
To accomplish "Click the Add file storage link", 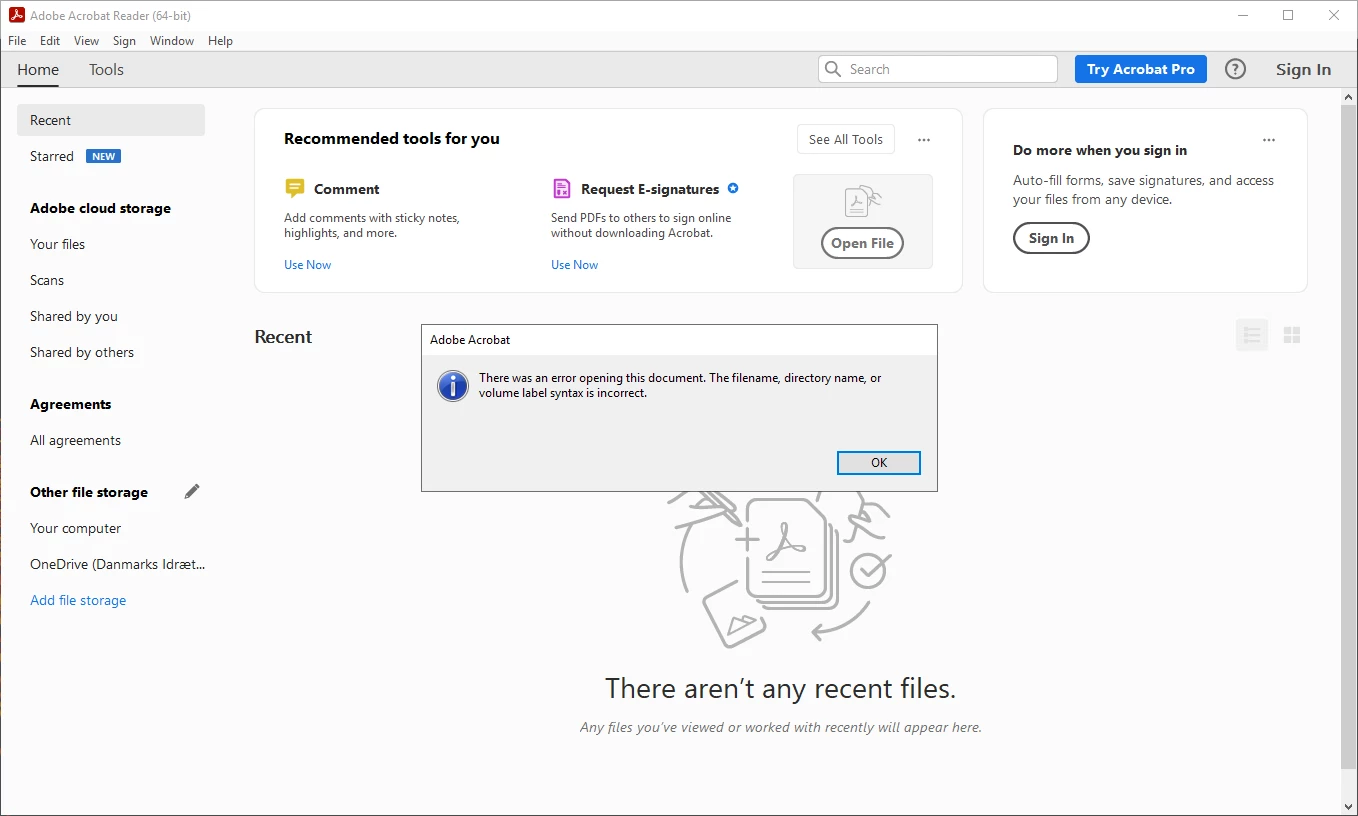I will coord(78,600).
